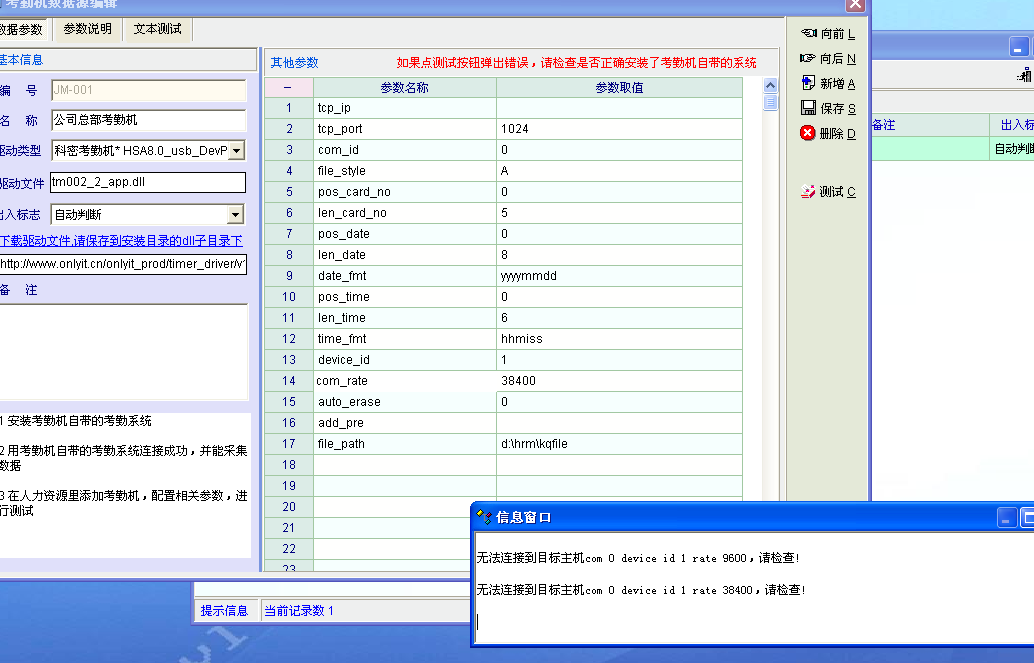
Task: Click the 保存 floppy disk save icon
Action: coord(809,108)
